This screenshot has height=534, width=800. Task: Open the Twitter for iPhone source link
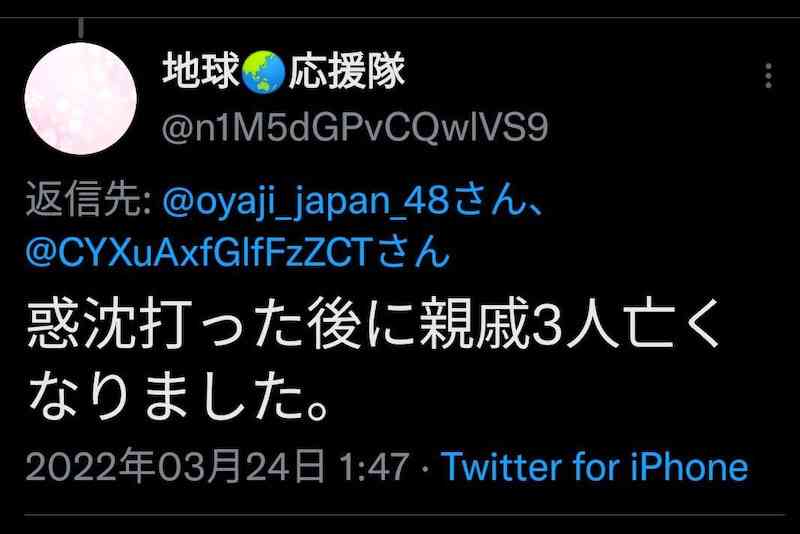595,467
